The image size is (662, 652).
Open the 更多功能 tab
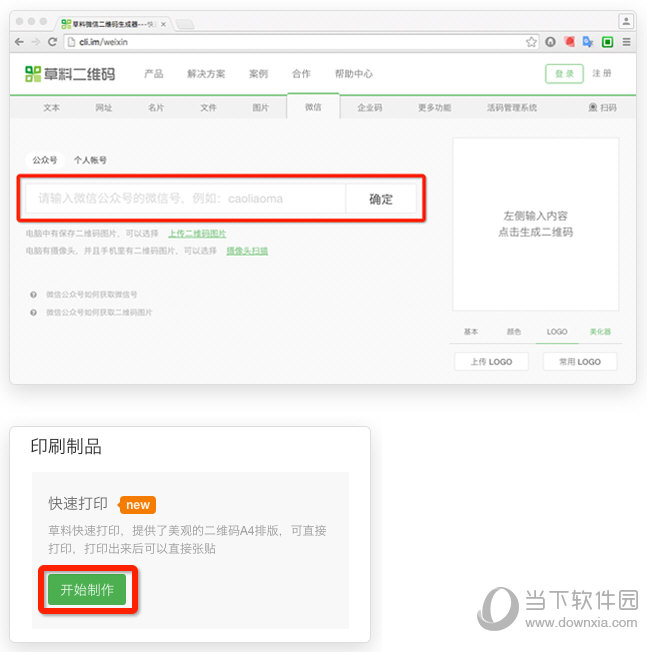click(434, 108)
